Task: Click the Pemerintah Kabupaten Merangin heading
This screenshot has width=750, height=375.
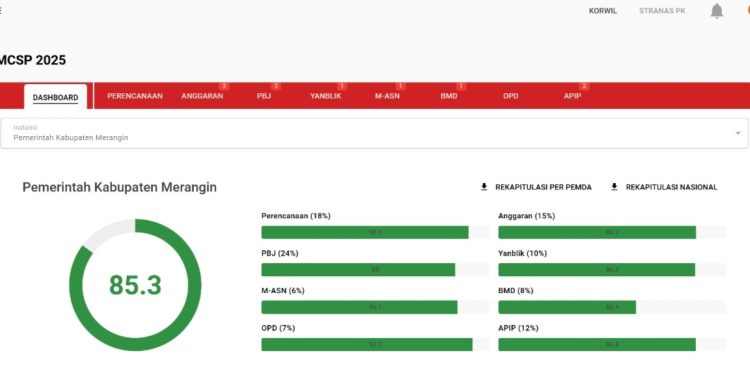Action: tap(120, 187)
